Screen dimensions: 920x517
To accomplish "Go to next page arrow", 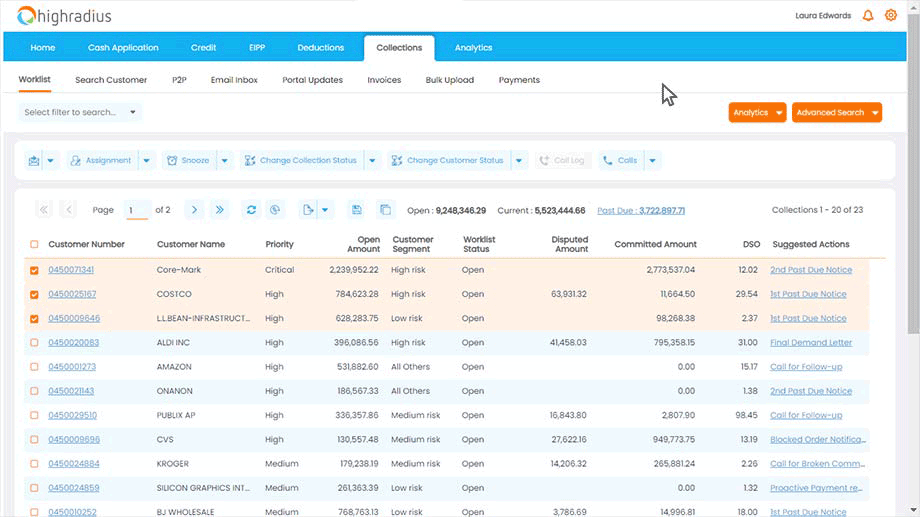I will click(194, 210).
